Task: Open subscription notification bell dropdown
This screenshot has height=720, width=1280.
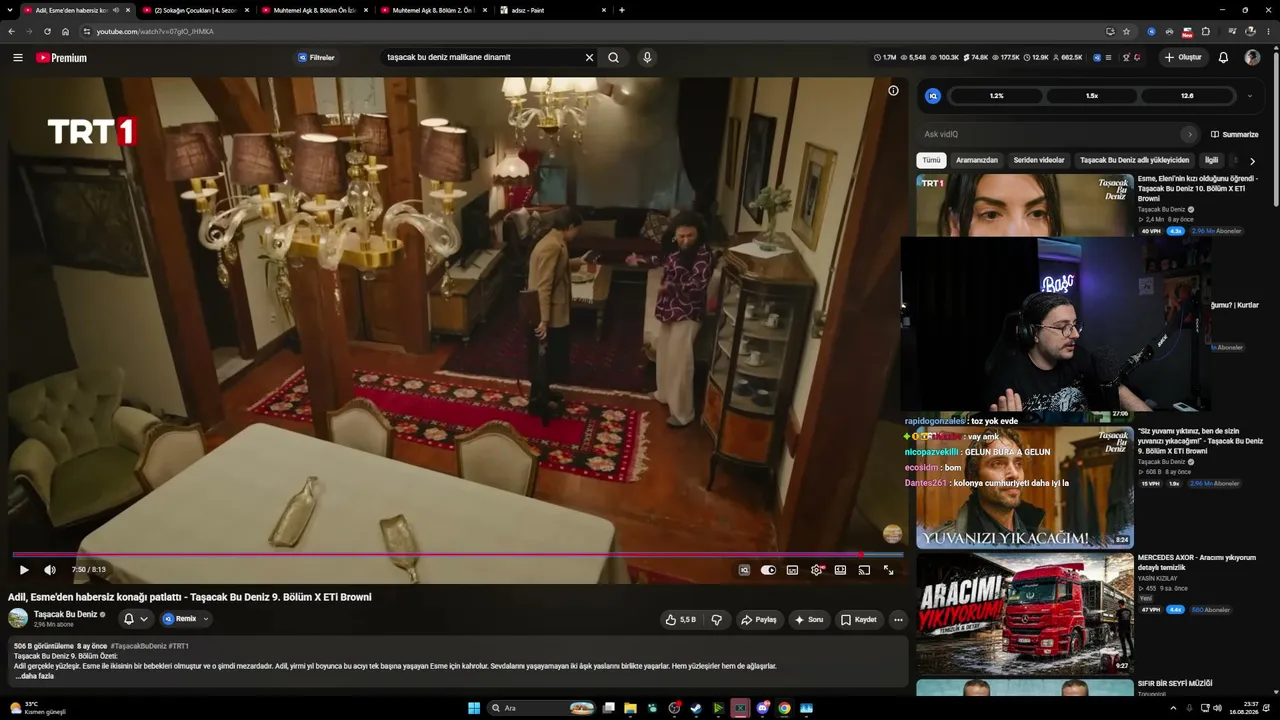Action: (x=135, y=619)
